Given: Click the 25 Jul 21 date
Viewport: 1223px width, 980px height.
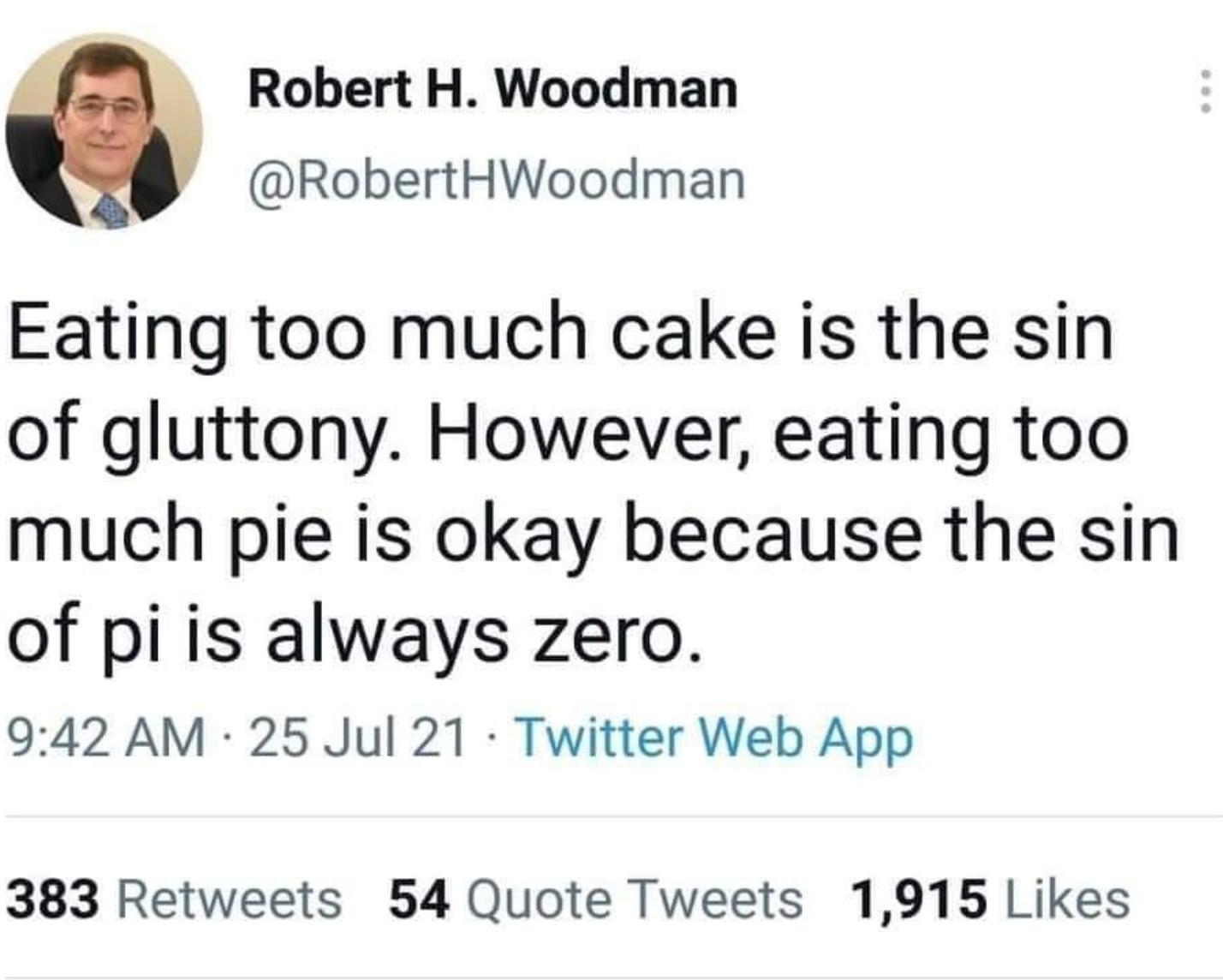Looking at the screenshot, I should pyautogui.click(x=358, y=738).
